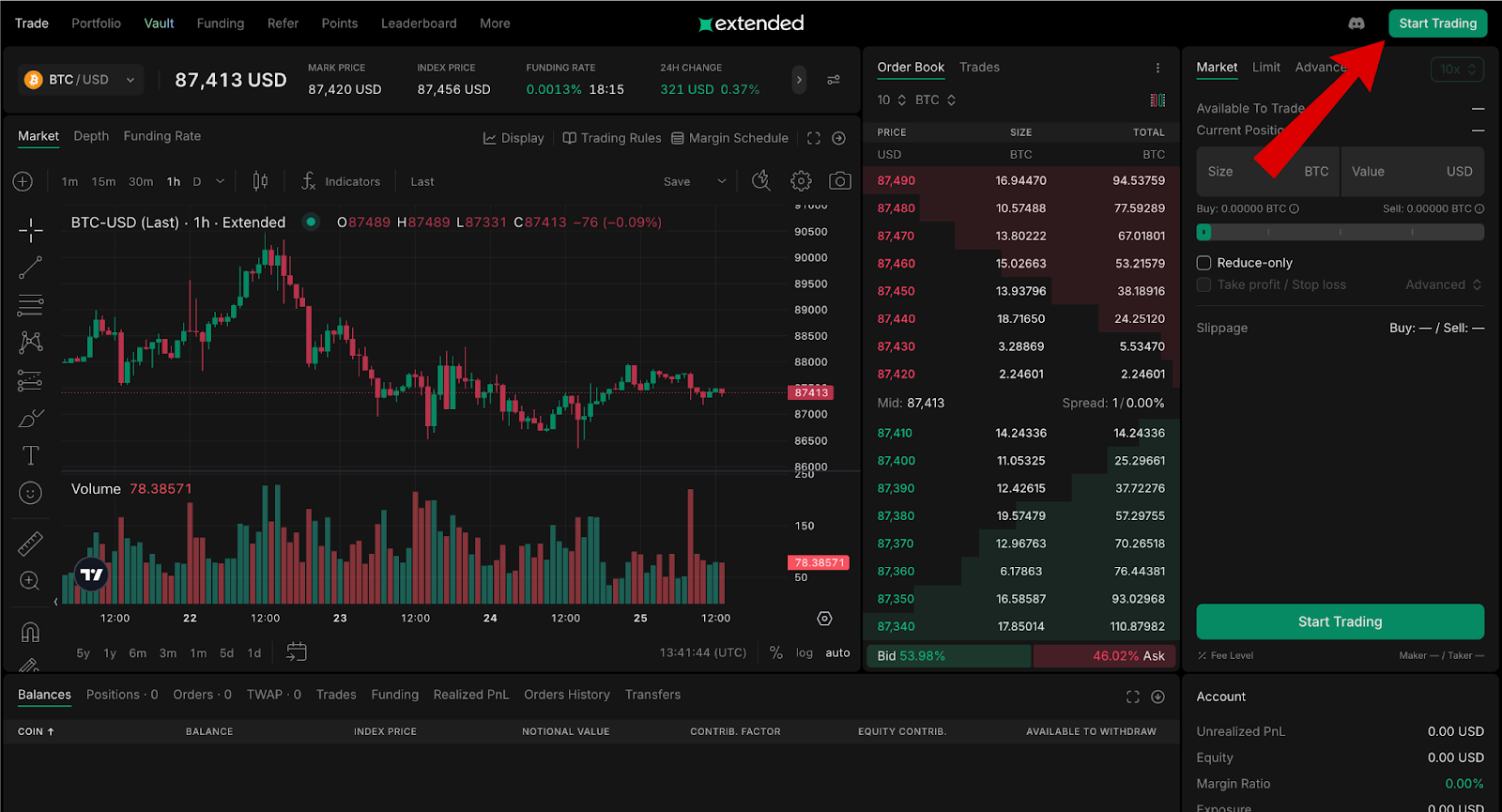Select the forecast/position projection tool
The height and width of the screenshot is (812, 1502).
(30, 380)
